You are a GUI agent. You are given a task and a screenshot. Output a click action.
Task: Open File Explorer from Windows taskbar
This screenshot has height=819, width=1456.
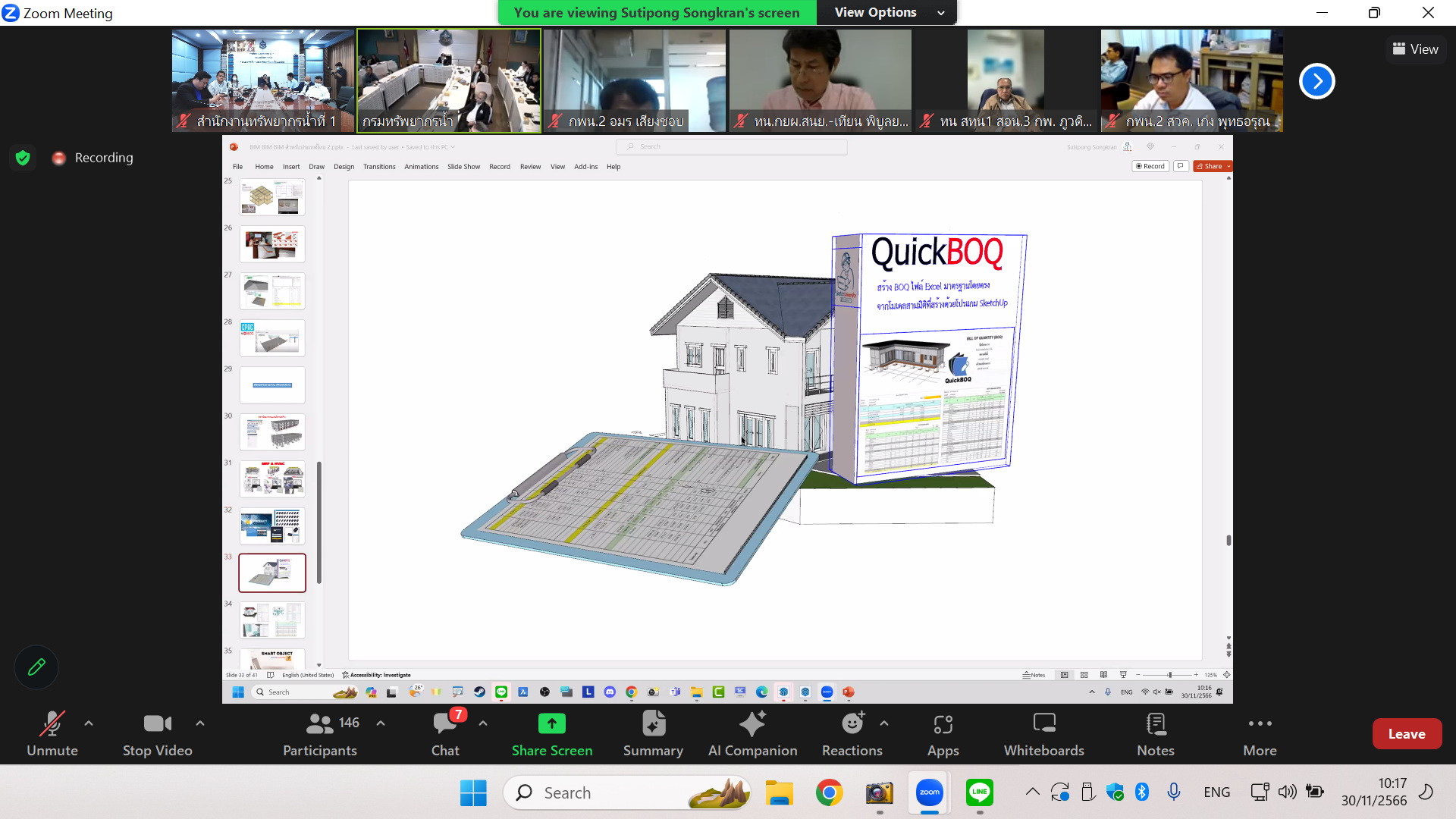point(779,792)
